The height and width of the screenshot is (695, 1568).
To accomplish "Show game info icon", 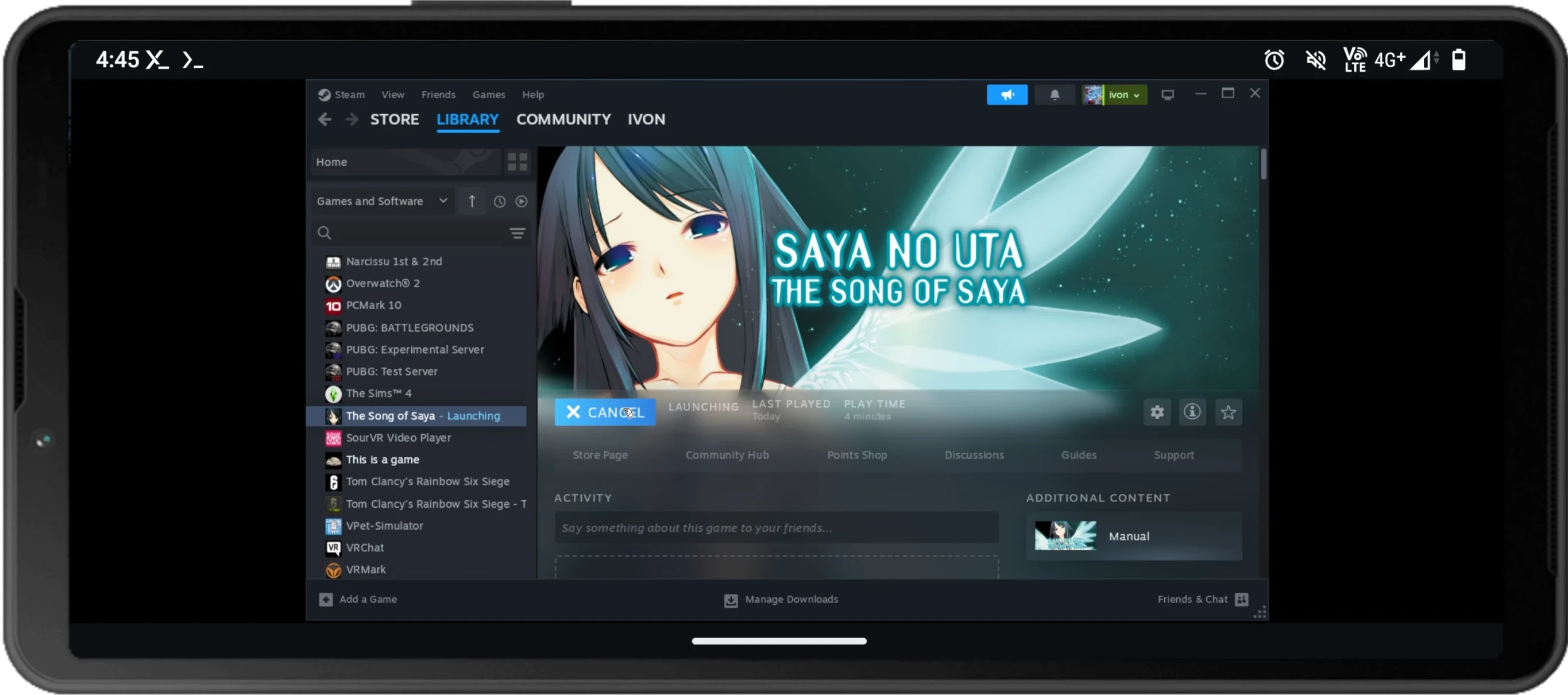I will pos(1192,412).
